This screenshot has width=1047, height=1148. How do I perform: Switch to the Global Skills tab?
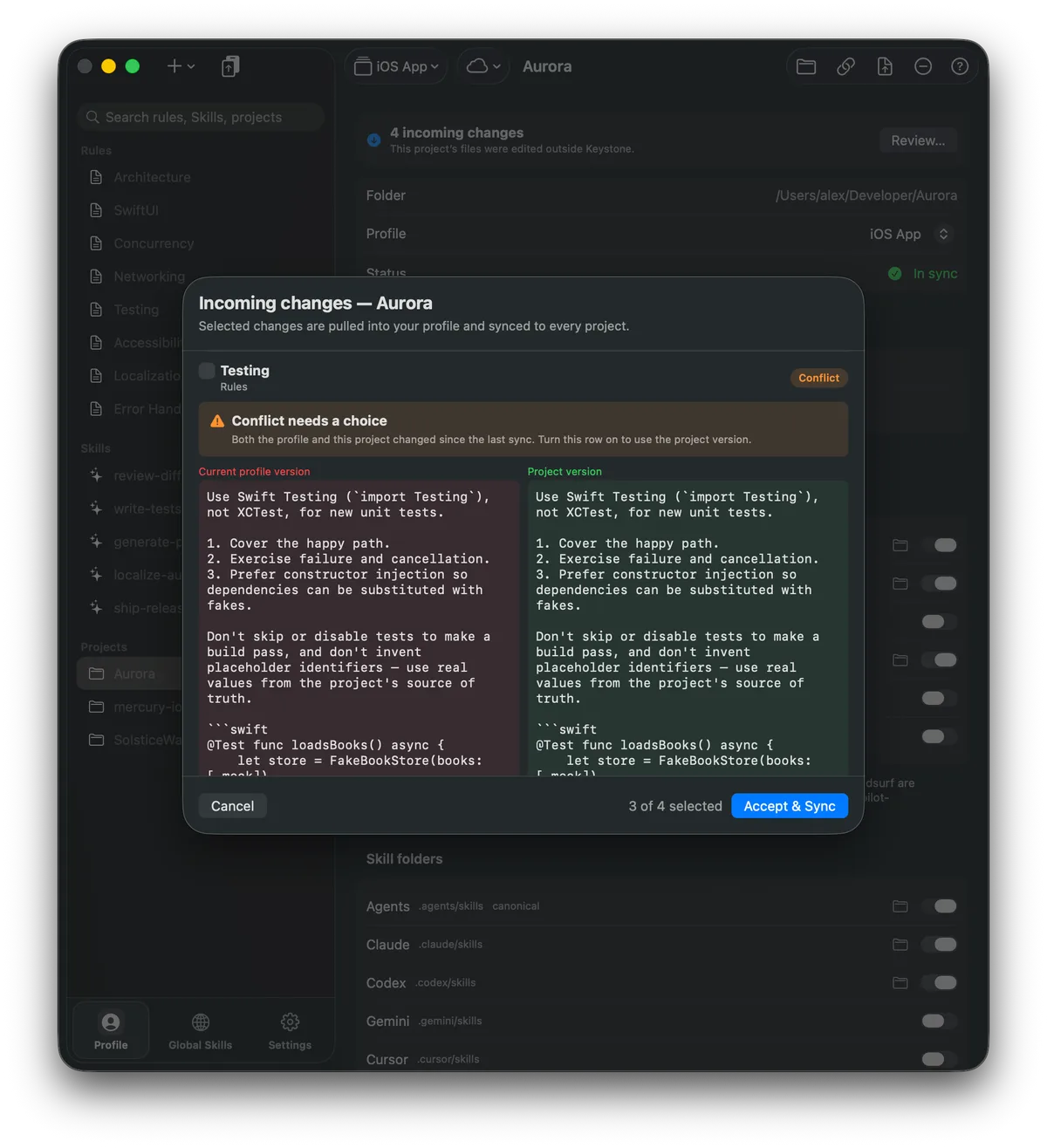201,1030
